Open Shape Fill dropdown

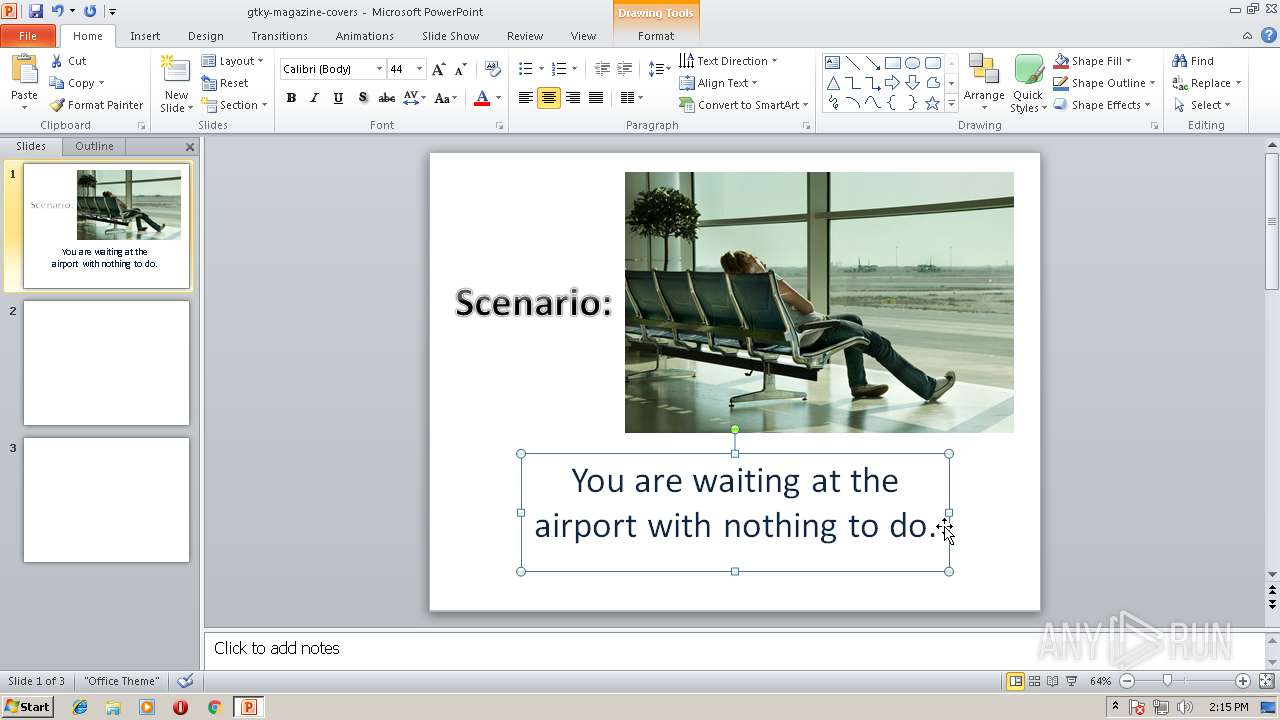coord(1092,61)
